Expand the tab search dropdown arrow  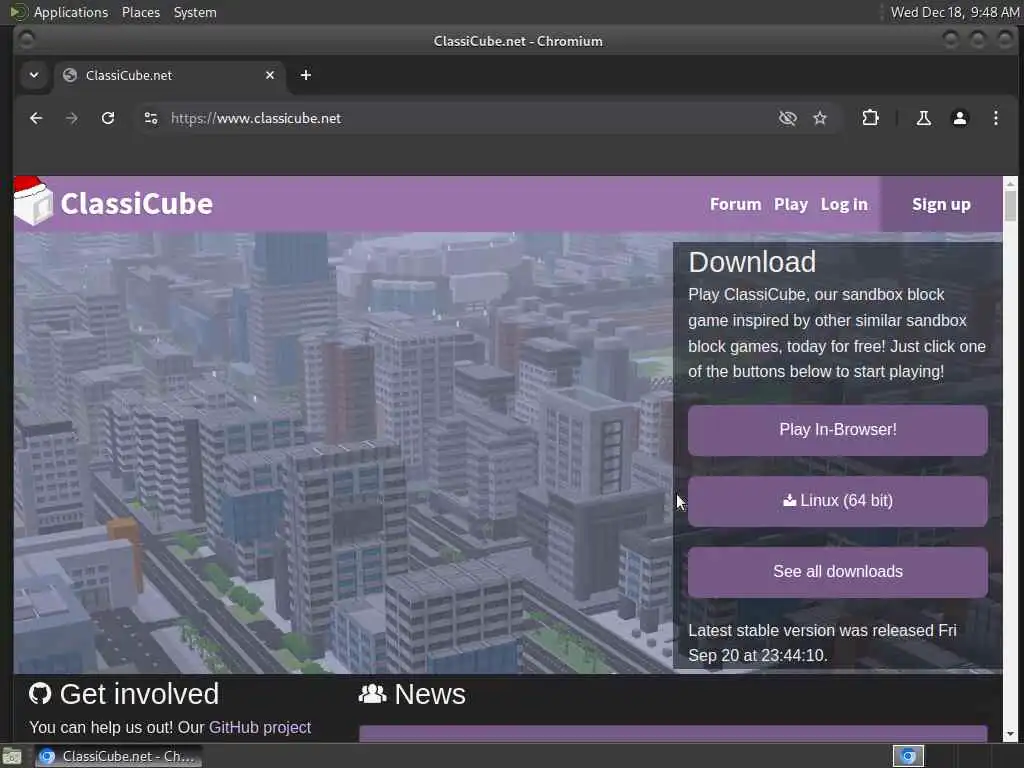click(34, 75)
